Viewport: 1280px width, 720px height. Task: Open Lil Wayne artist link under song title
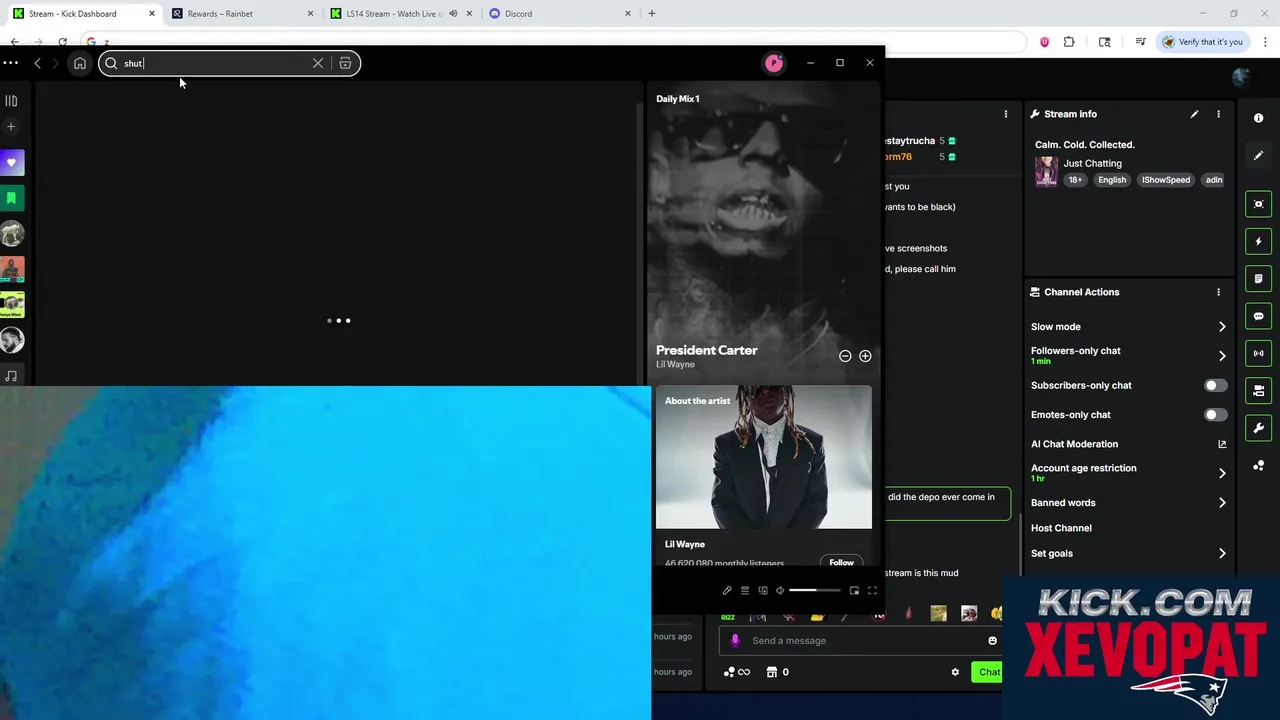click(675, 364)
